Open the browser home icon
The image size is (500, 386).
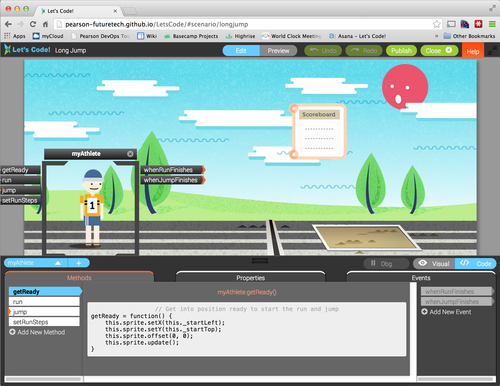click(x=45, y=24)
